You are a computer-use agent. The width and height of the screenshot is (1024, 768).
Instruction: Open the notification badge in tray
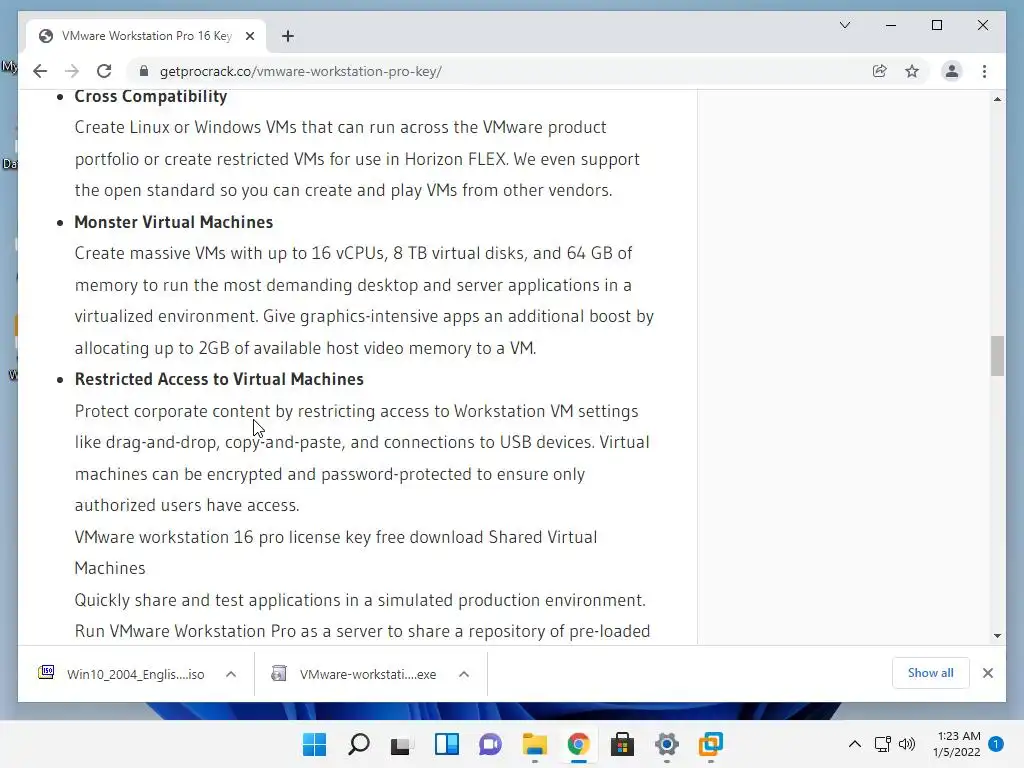[x=996, y=744]
